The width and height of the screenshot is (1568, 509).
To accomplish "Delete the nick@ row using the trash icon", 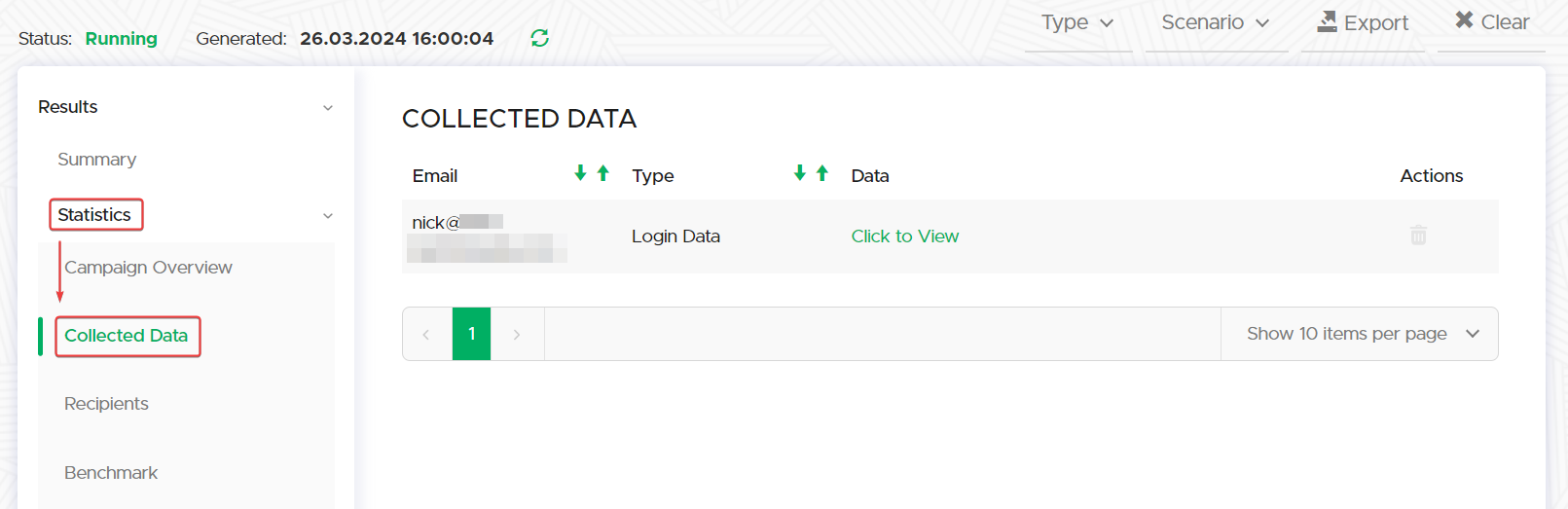I will [x=1418, y=236].
